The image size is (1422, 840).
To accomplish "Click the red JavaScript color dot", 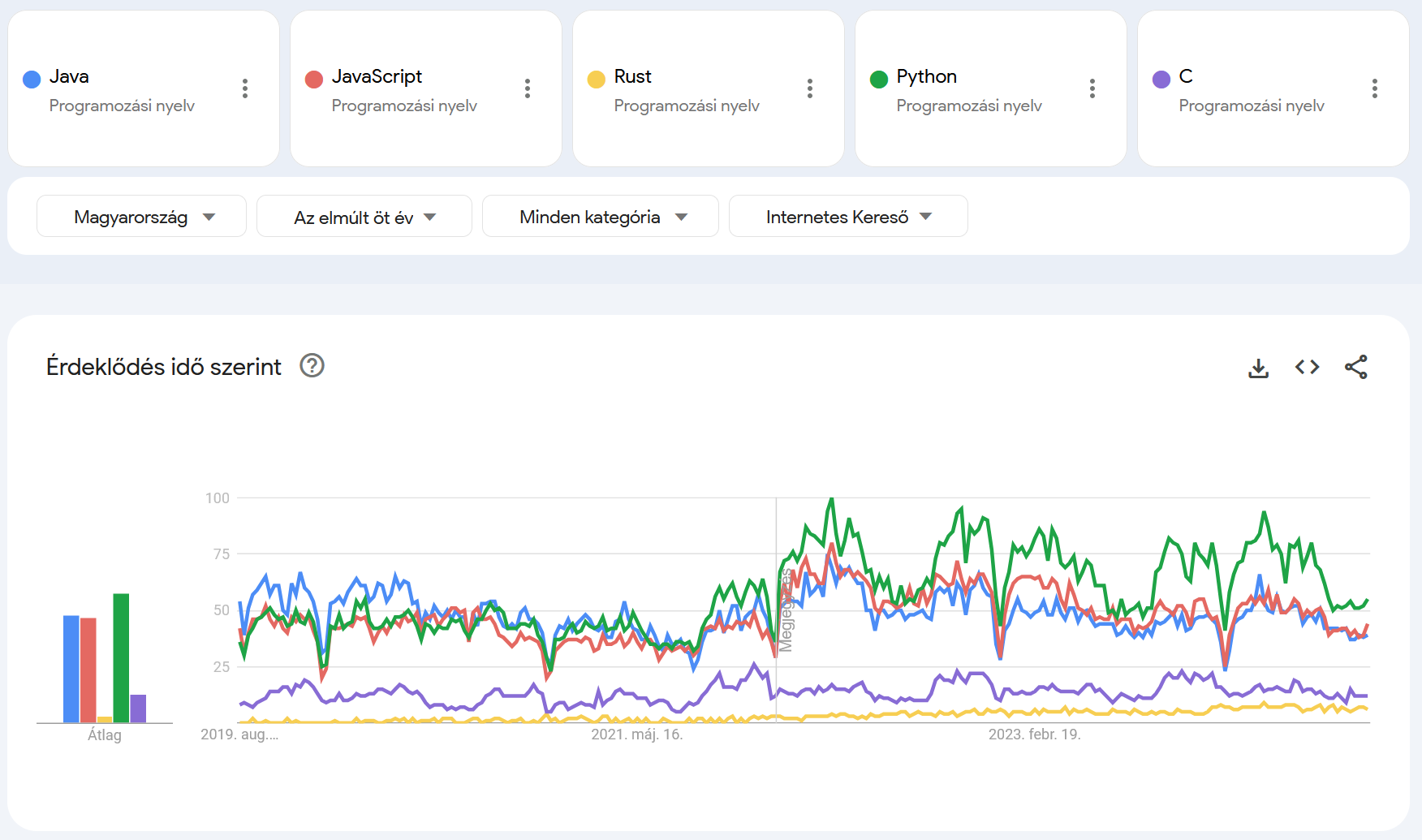I will pos(314,80).
